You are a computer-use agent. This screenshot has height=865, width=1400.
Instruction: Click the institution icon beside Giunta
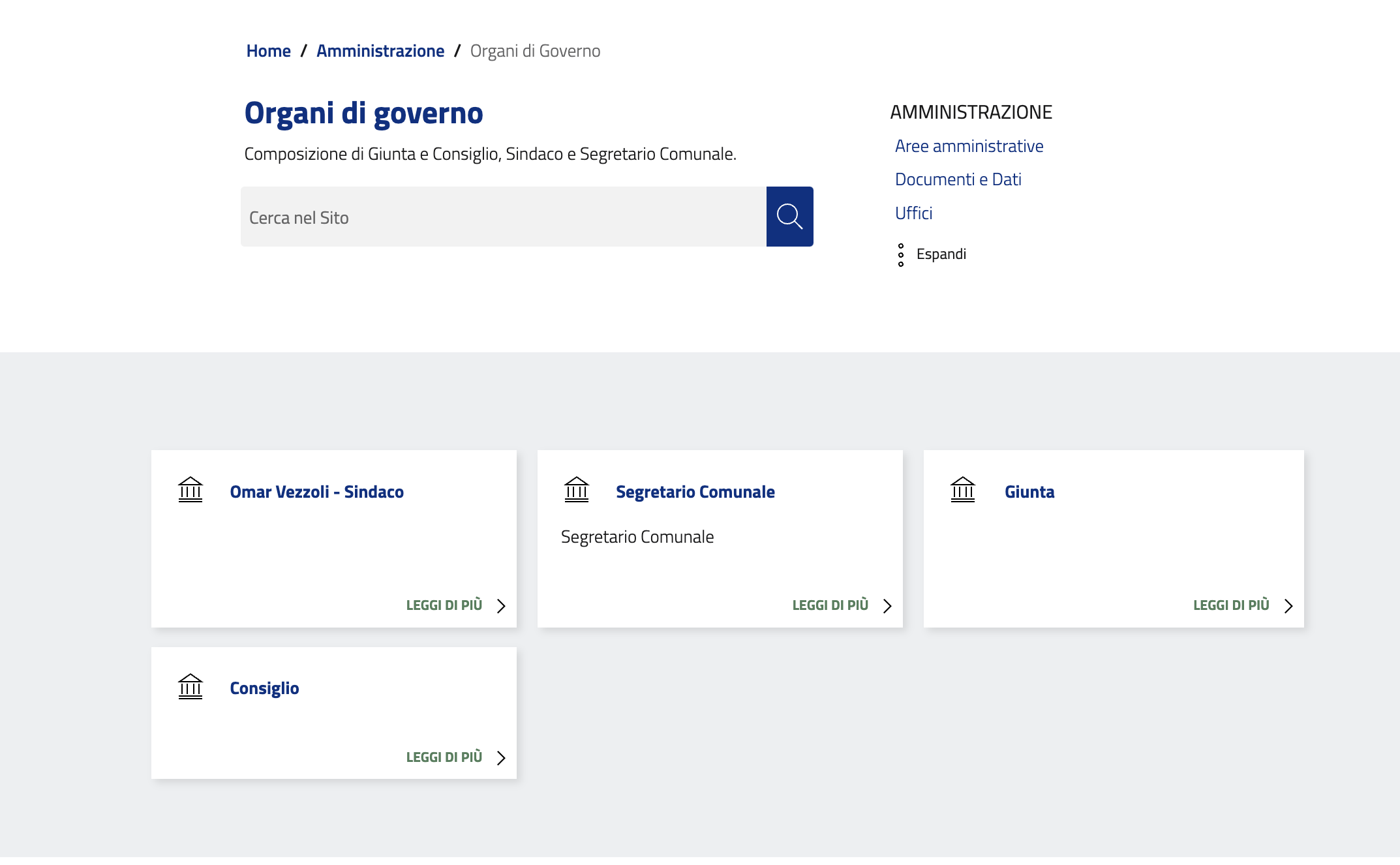(x=963, y=490)
